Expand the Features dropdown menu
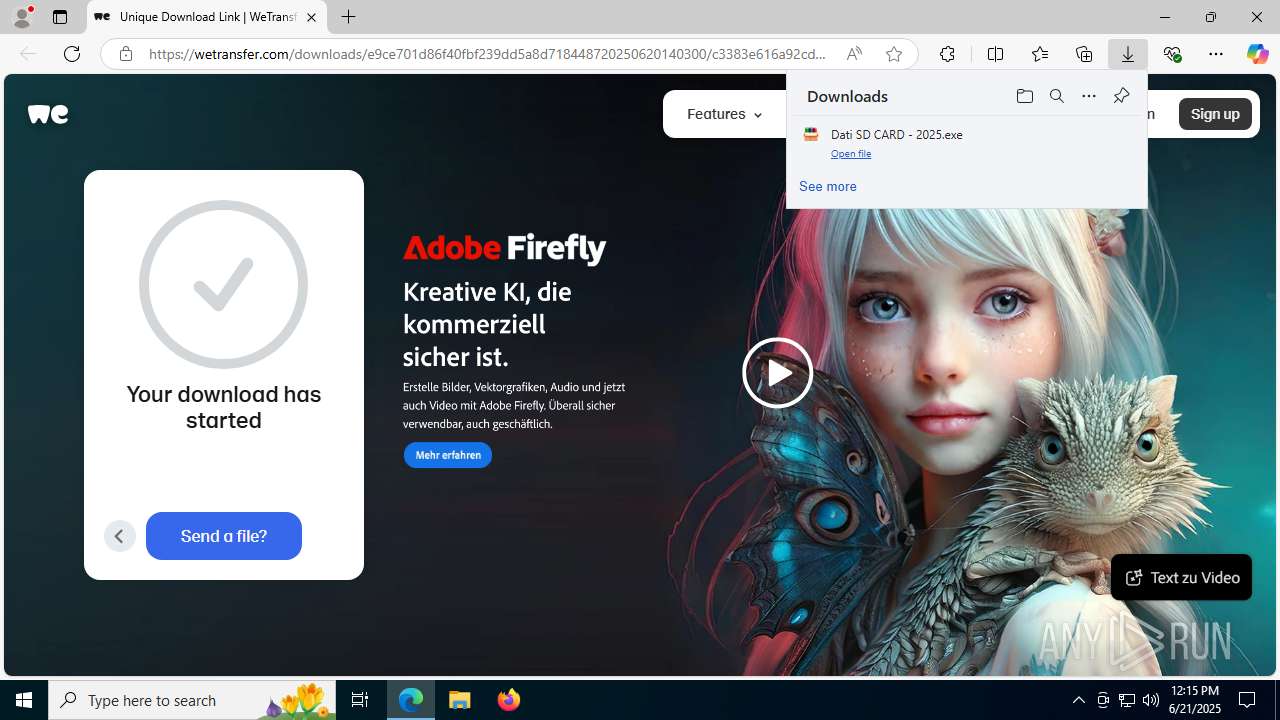 pyautogui.click(x=724, y=114)
